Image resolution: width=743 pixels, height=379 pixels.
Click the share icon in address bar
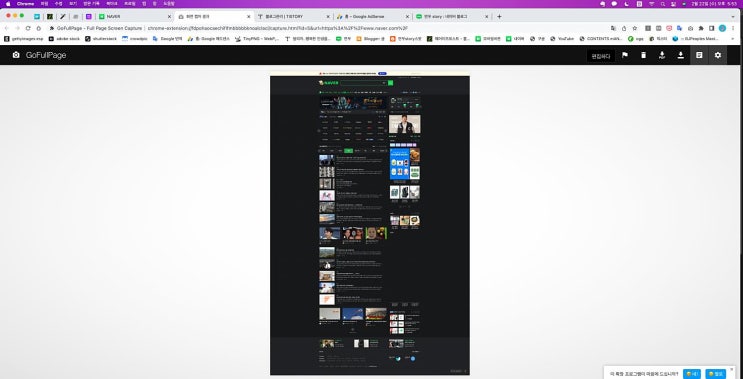(624, 28)
